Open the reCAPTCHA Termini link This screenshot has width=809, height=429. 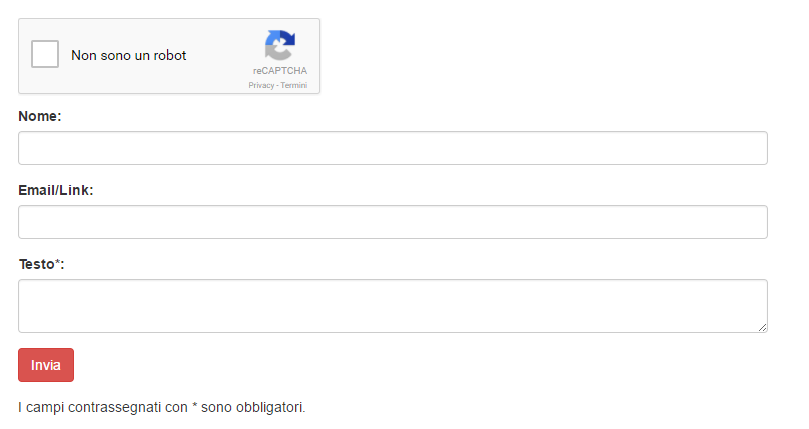tap(294, 85)
